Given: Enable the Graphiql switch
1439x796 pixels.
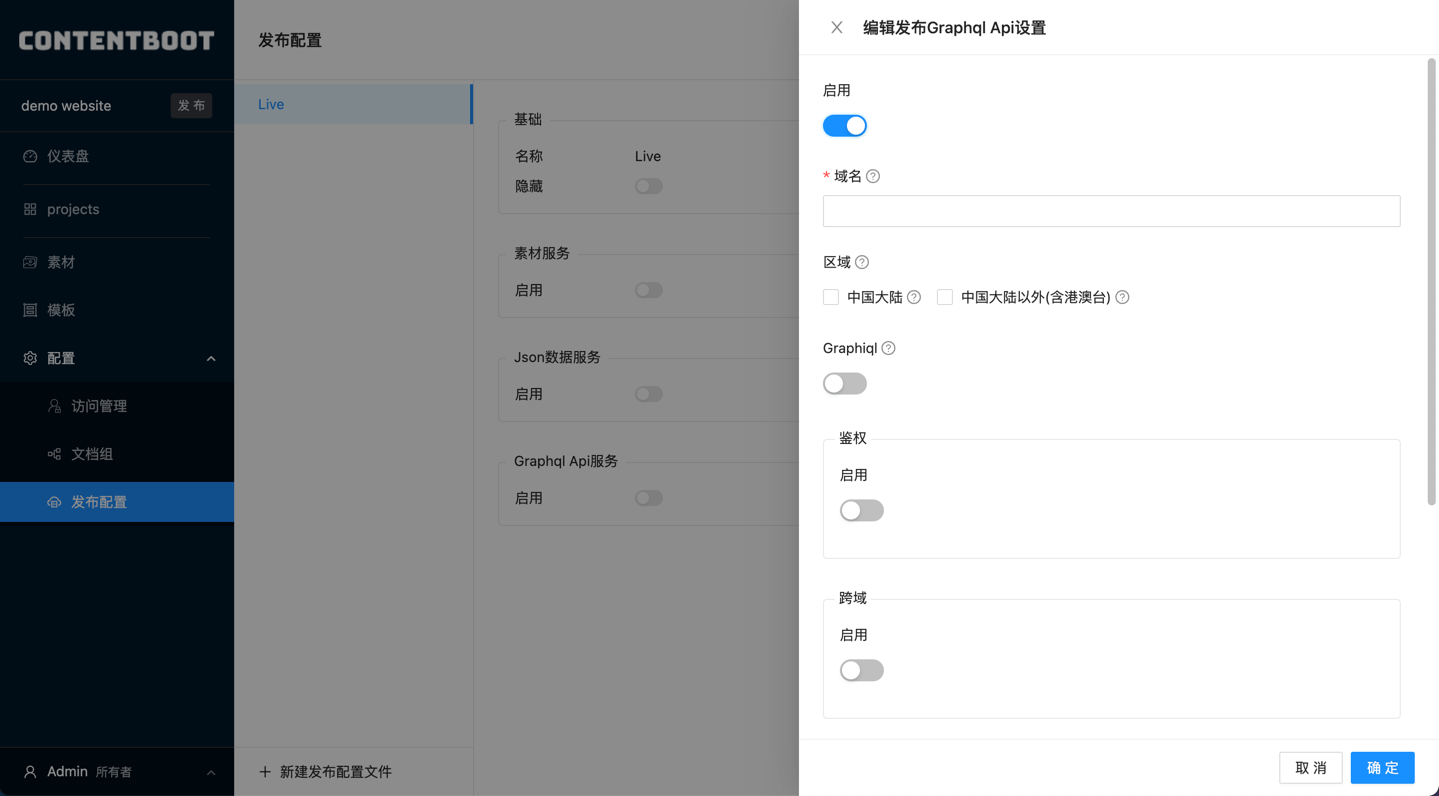Looking at the screenshot, I should 845,384.
